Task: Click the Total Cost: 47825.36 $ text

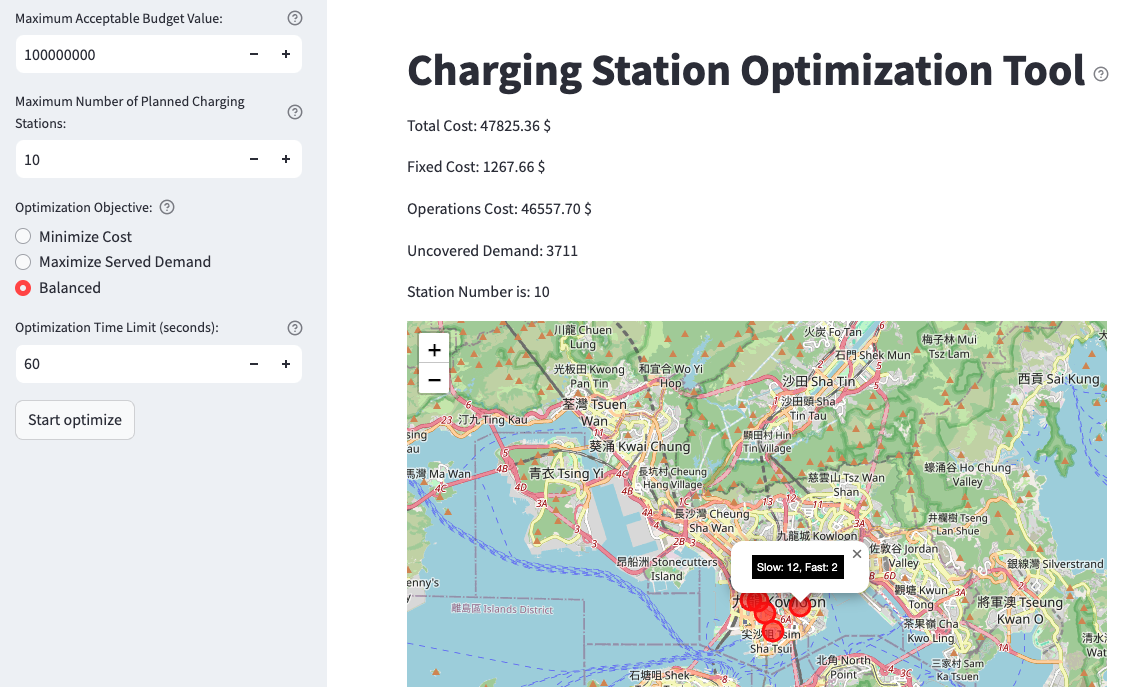Action: (x=479, y=126)
